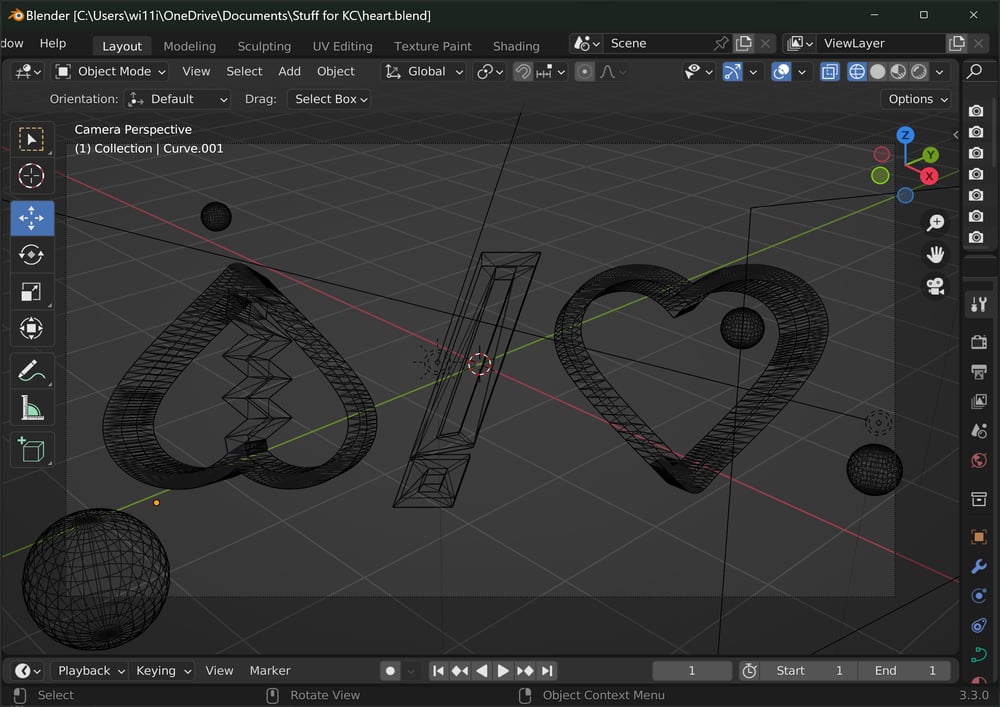Click the new scene icon
Image resolution: width=1000 pixels, height=707 pixels.
tap(744, 43)
